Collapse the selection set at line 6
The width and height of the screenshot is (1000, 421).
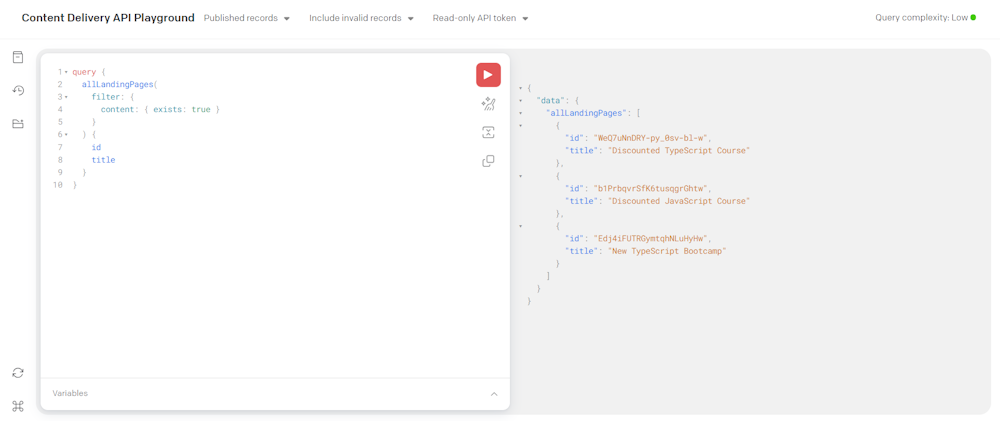(66, 135)
